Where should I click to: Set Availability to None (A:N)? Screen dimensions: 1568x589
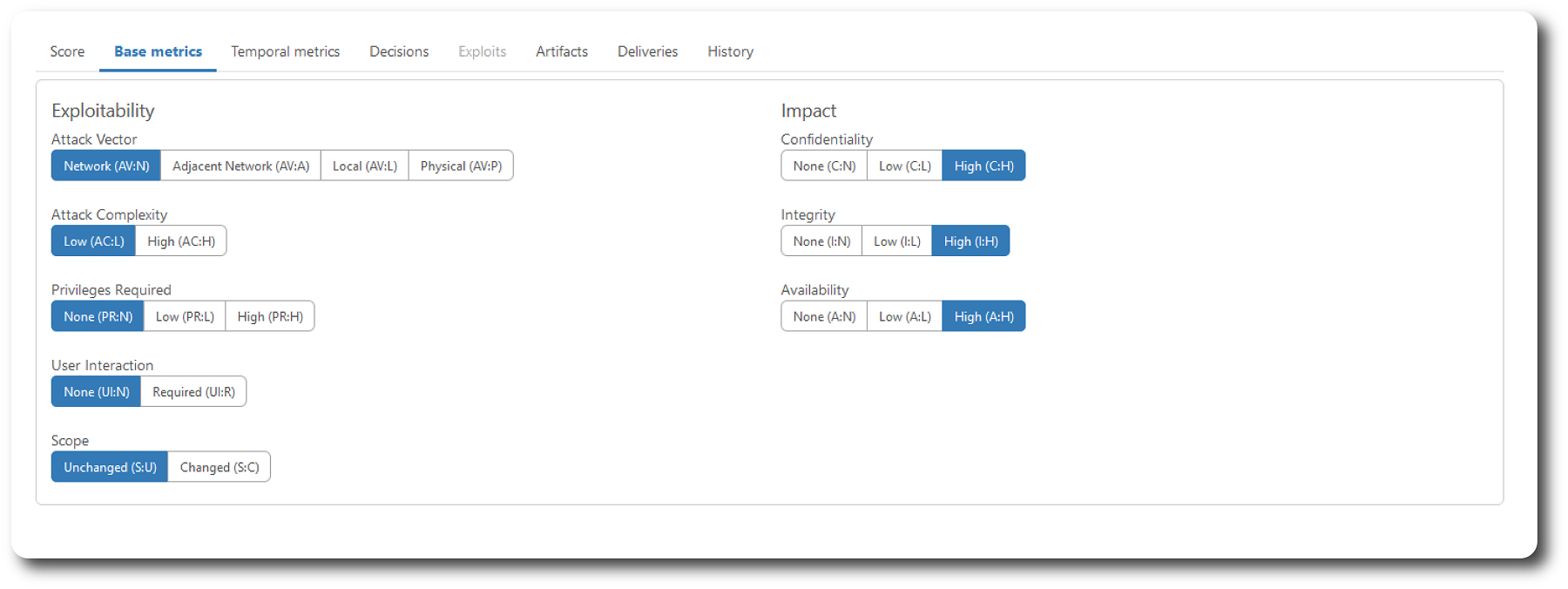824,316
